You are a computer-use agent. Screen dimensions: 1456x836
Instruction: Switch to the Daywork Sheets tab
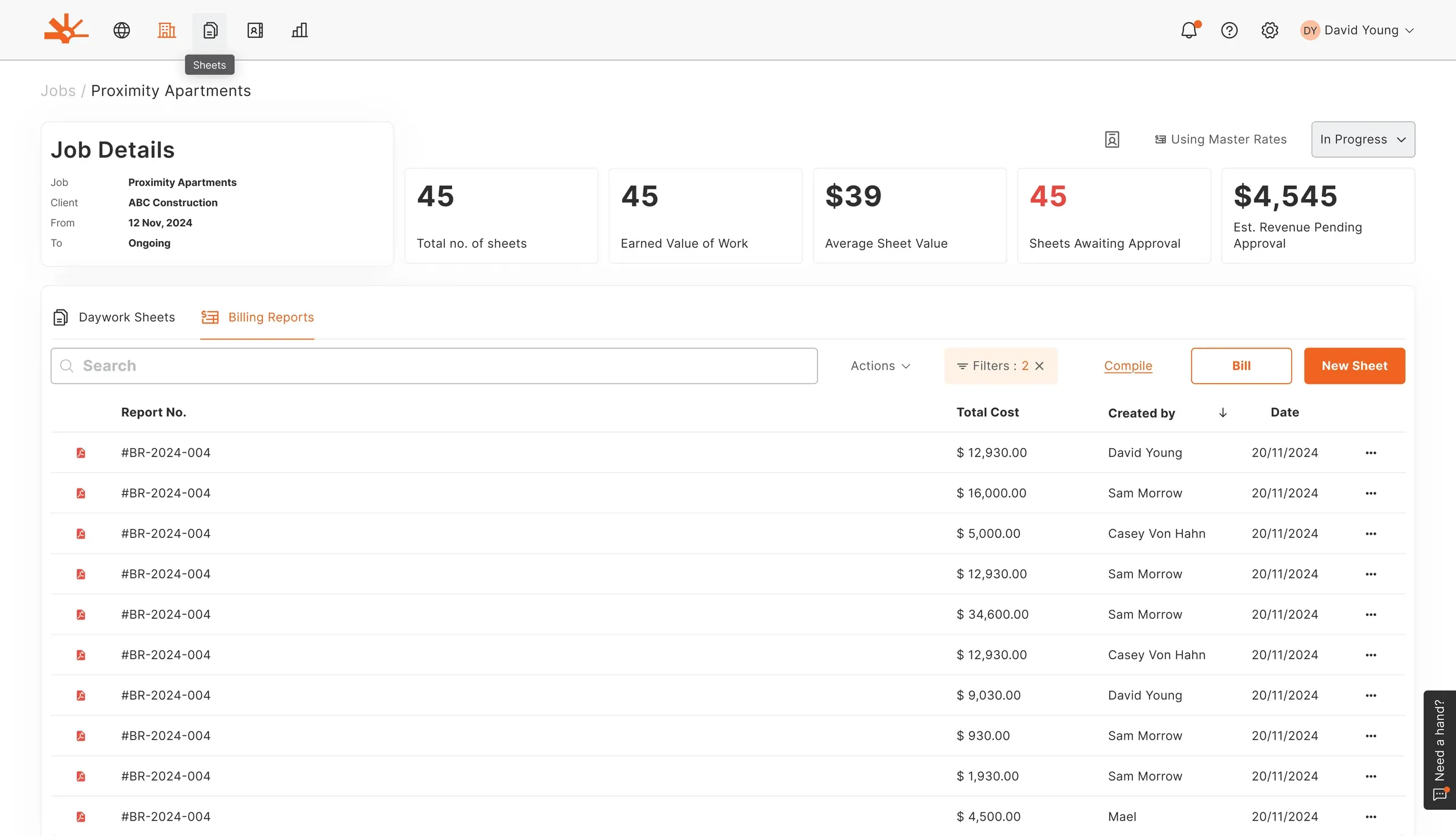click(114, 317)
